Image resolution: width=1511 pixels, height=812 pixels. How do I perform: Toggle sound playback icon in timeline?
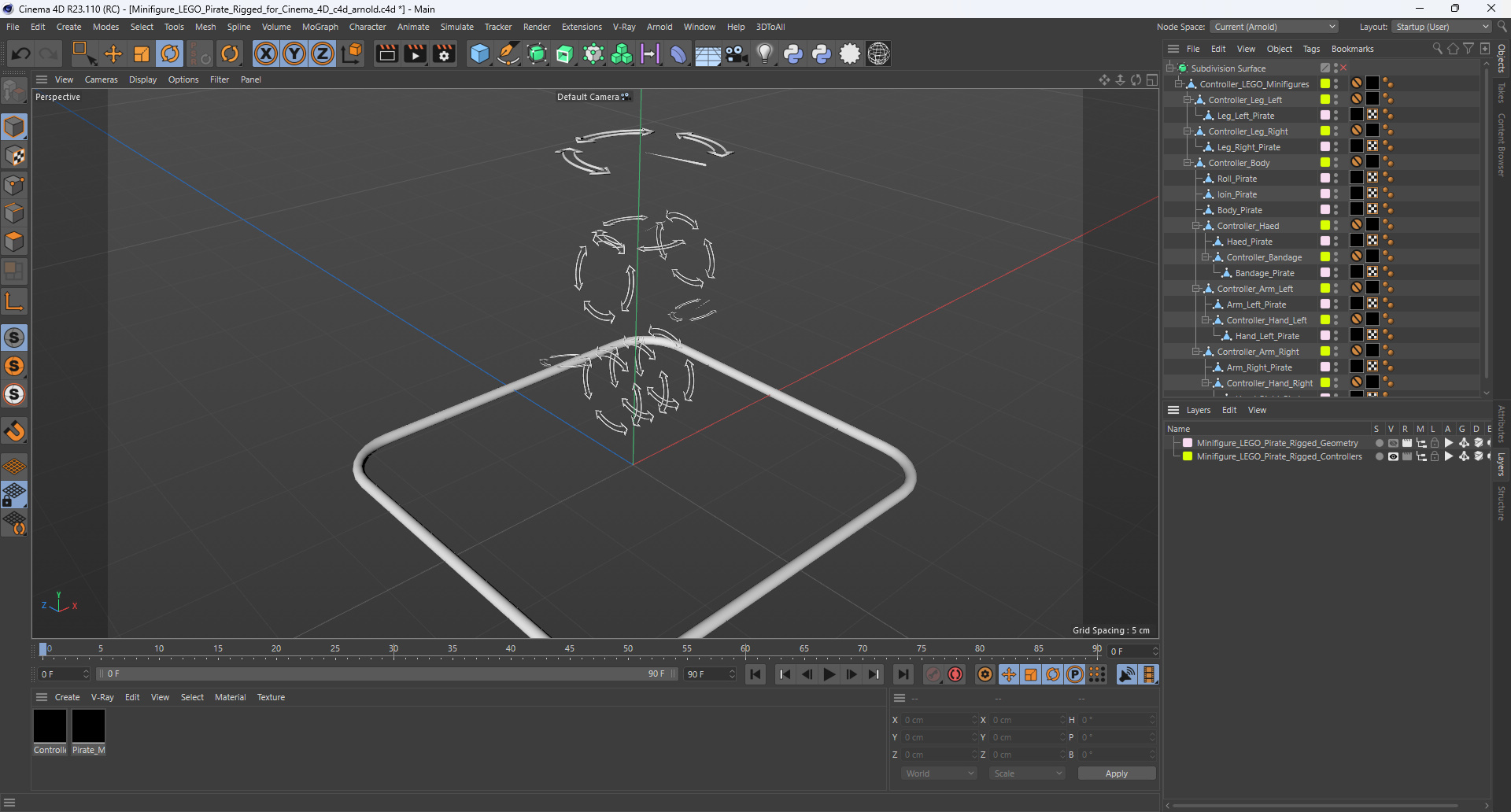pos(1127,674)
